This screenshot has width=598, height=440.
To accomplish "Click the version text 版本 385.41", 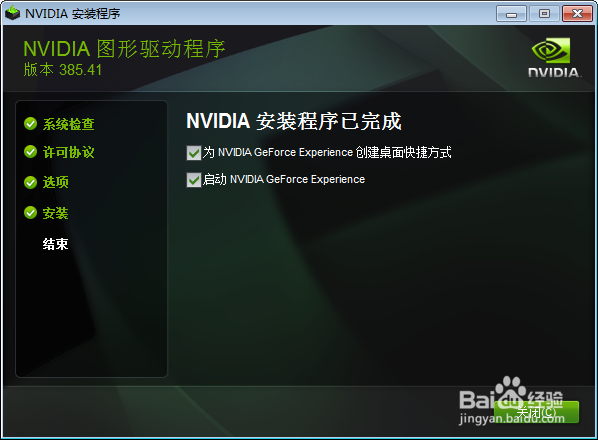I will [x=63, y=70].
